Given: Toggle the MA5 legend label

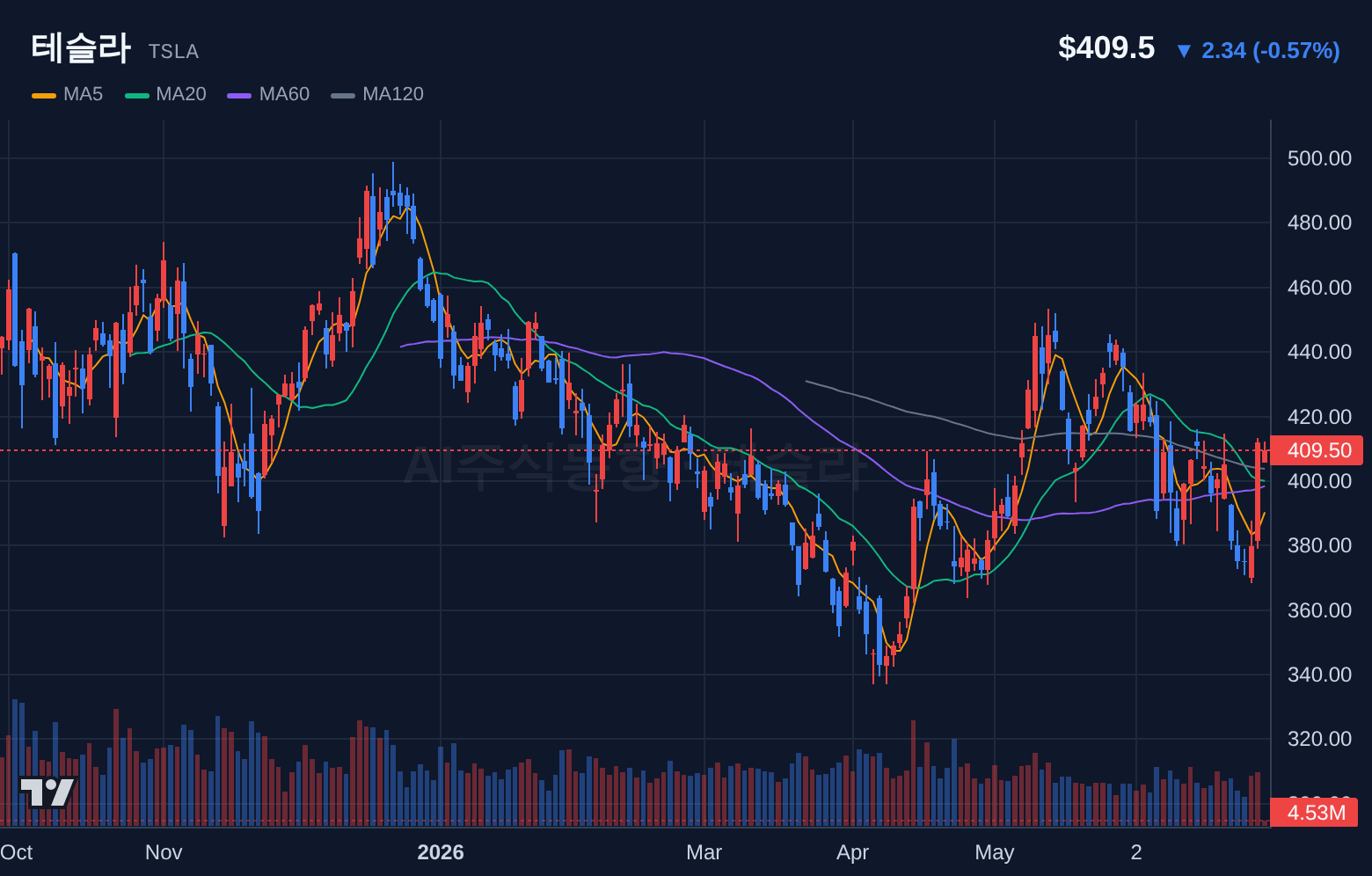Looking at the screenshot, I should point(83,94).
